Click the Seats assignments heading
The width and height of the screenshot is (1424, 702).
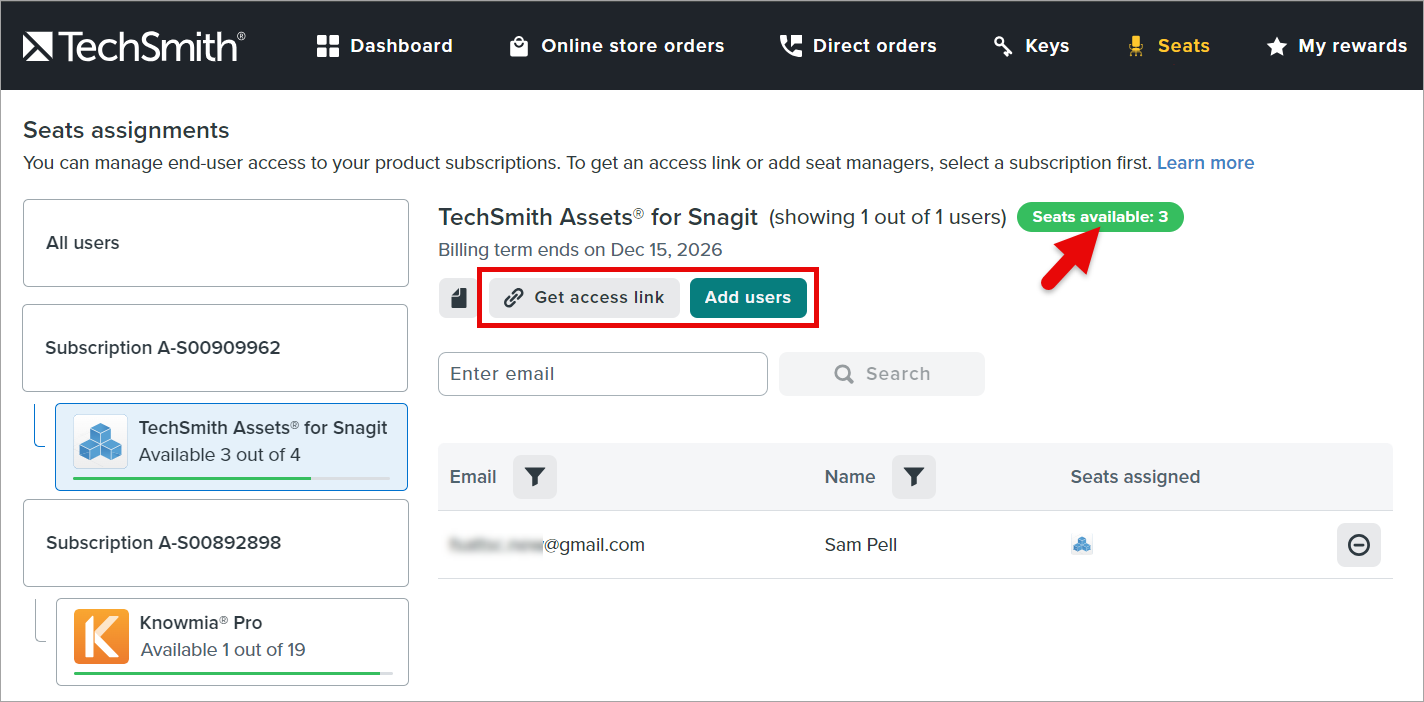click(x=126, y=131)
